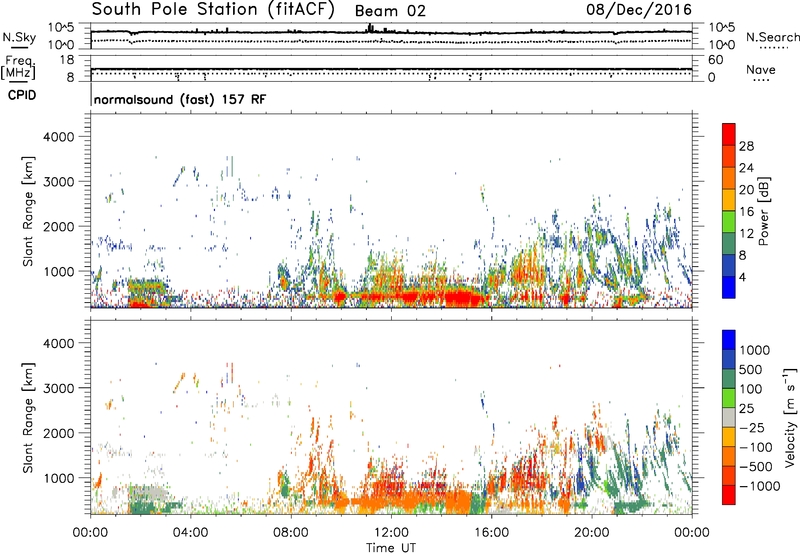The width and height of the screenshot is (800, 554).
Task: Click the red top of the power colorbar
Action: click(x=729, y=134)
